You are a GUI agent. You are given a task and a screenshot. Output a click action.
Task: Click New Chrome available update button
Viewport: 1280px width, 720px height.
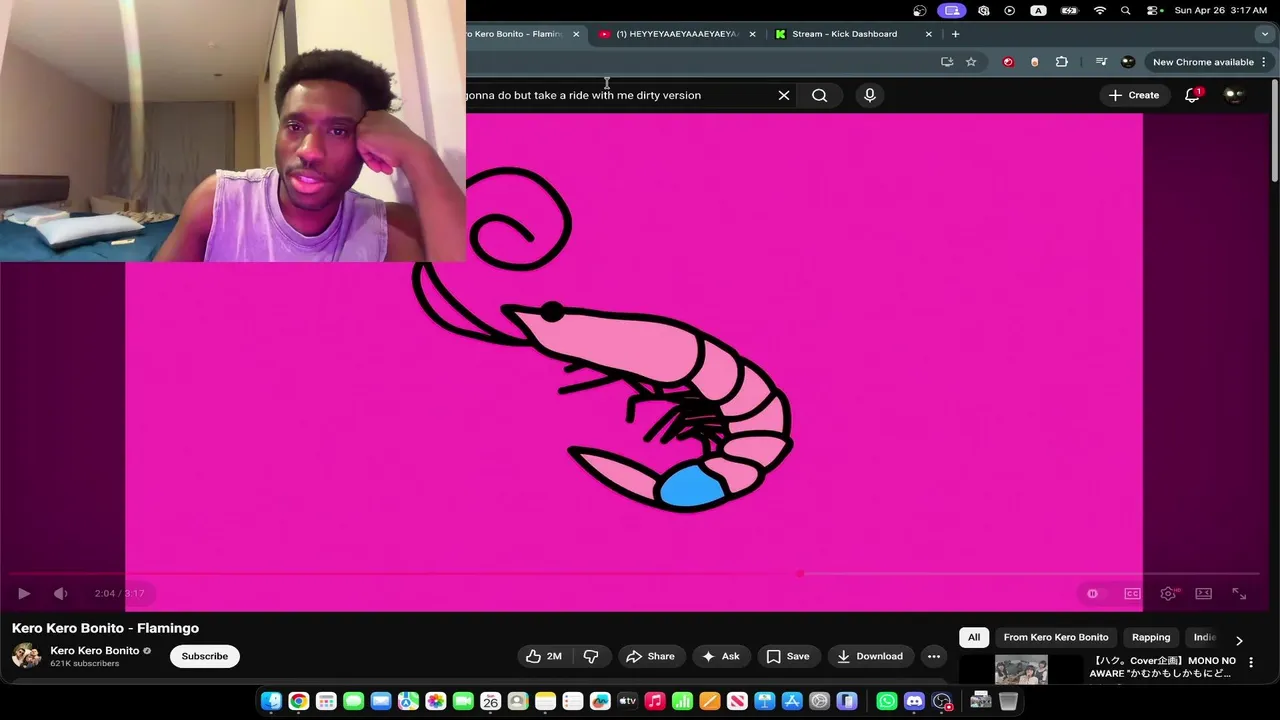click(x=1203, y=62)
